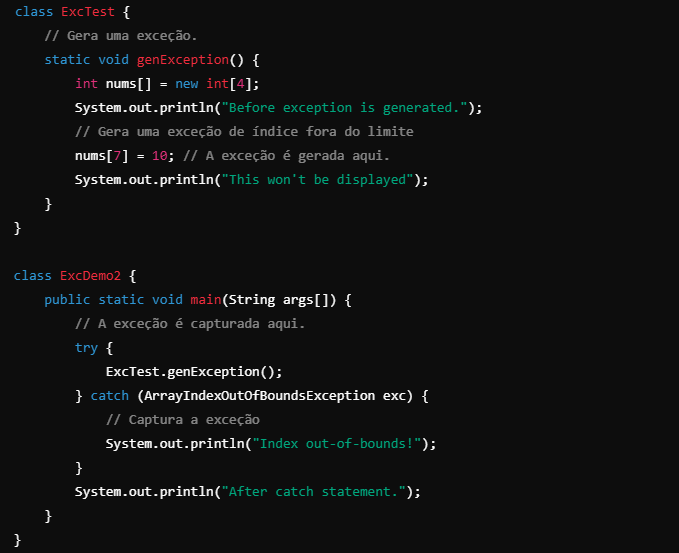Click the try keyword
Image resolution: width=679 pixels, height=553 pixels.
[x=86, y=348]
